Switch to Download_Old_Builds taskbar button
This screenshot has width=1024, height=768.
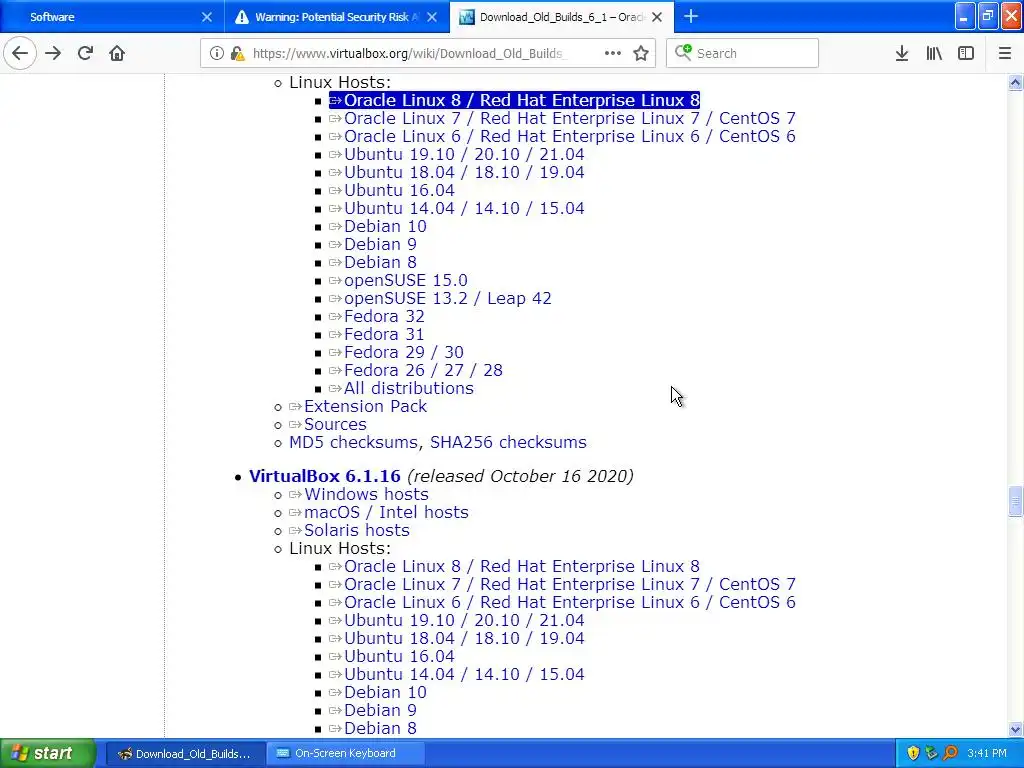pyautogui.click(x=185, y=754)
